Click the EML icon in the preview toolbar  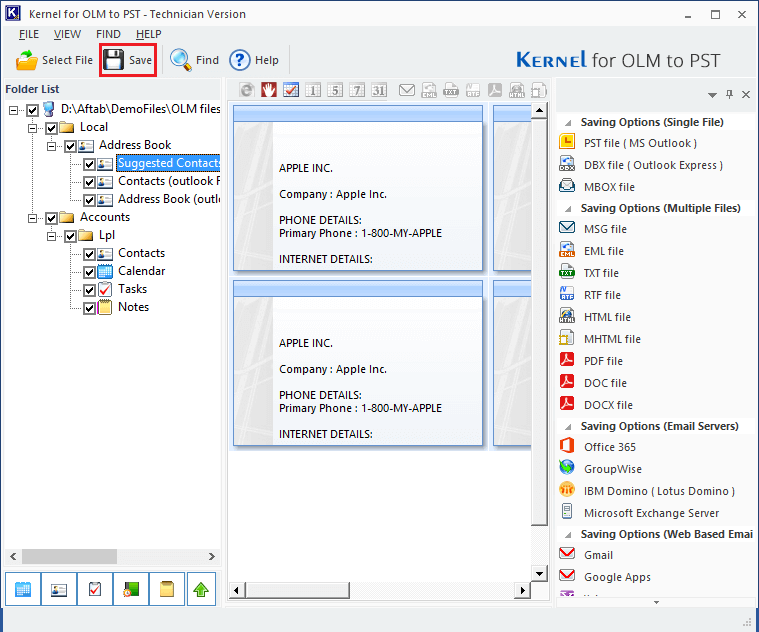coord(429,90)
